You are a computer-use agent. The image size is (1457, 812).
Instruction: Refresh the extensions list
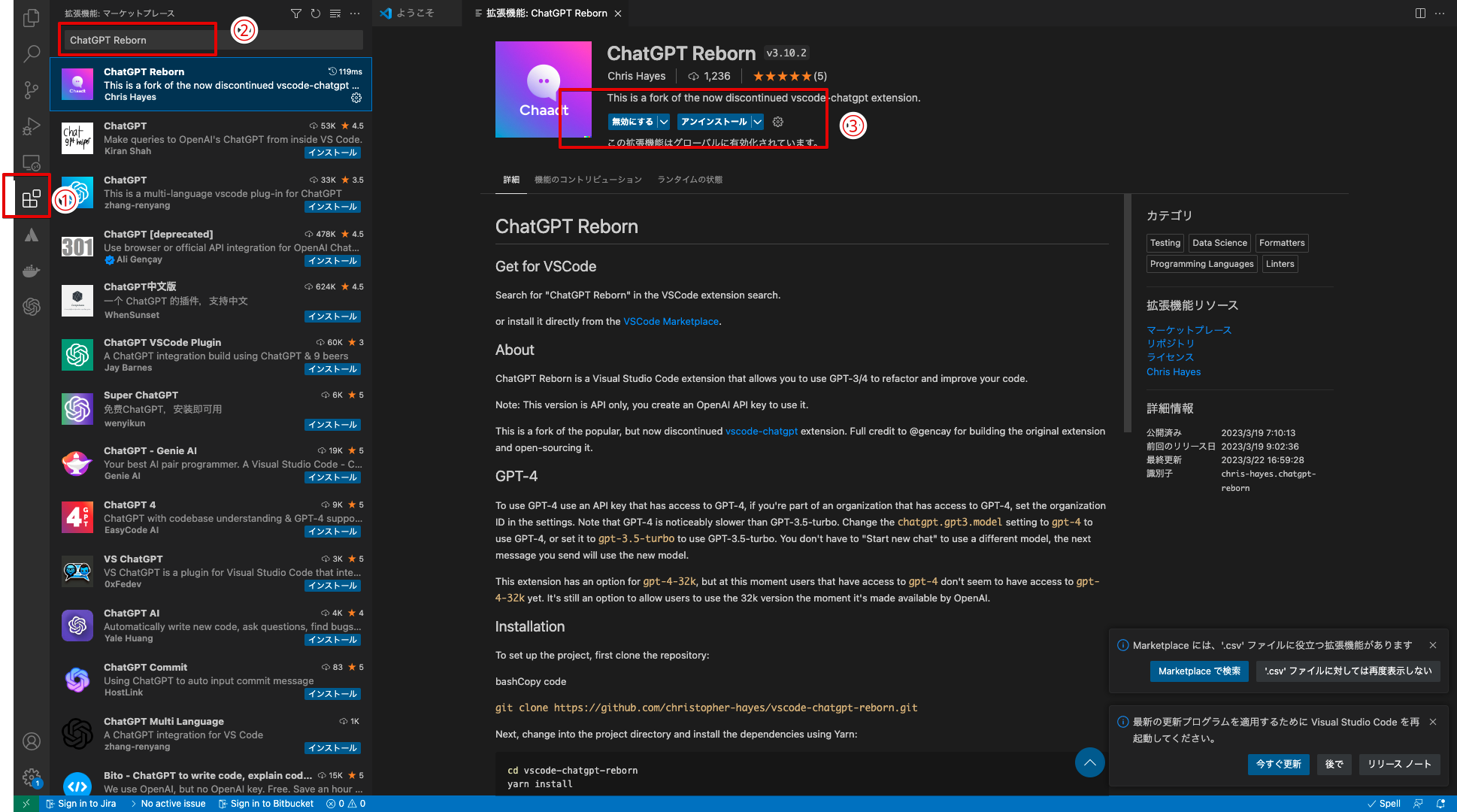[315, 13]
